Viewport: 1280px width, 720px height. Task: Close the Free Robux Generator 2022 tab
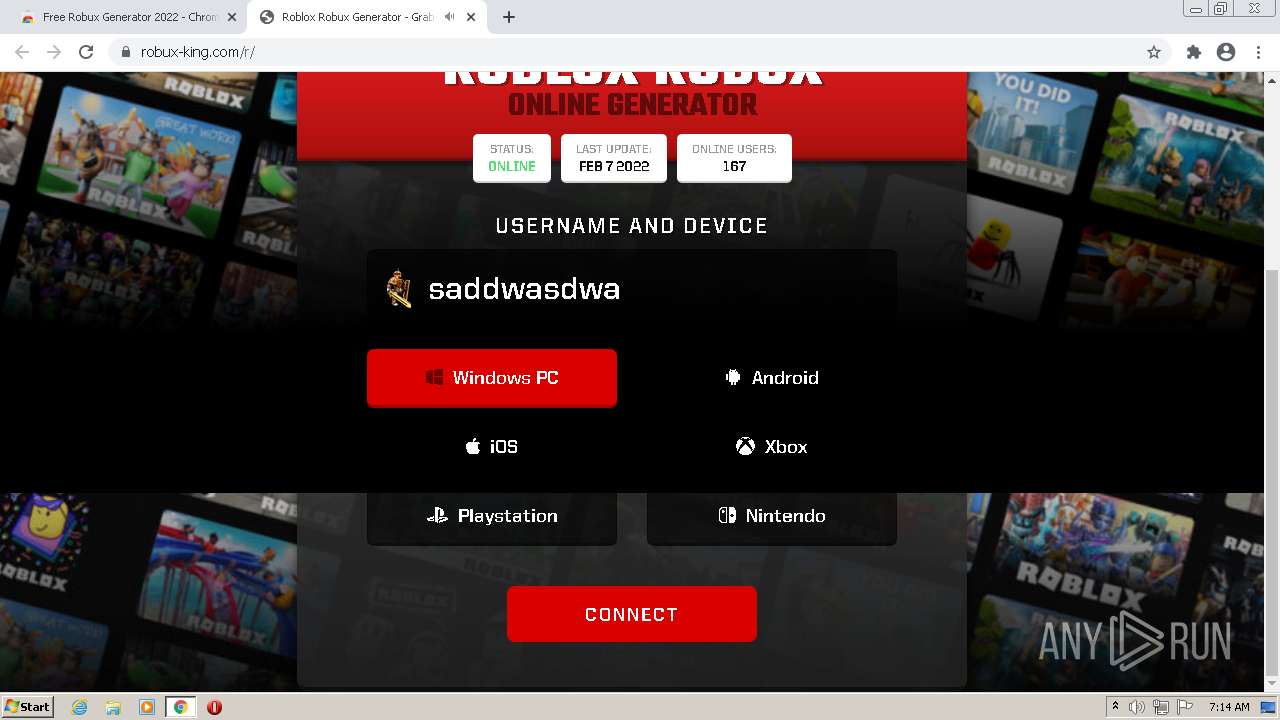pyautogui.click(x=232, y=17)
